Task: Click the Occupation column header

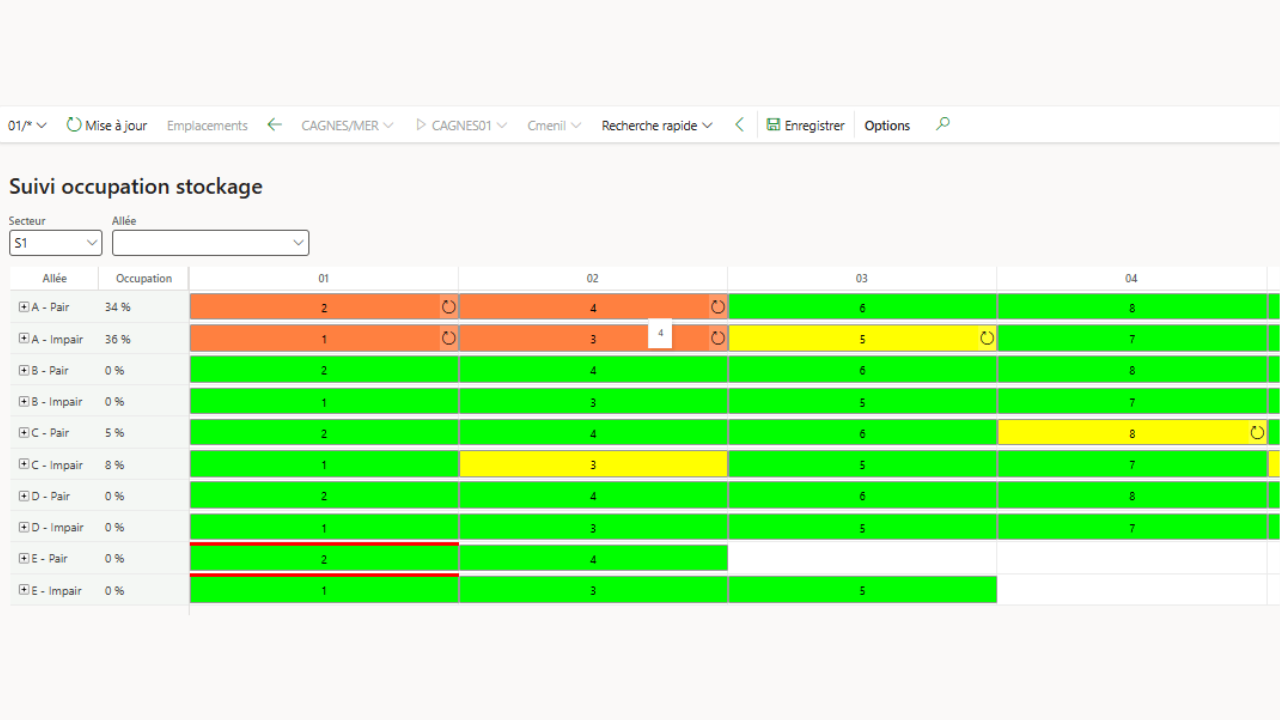Action: [144, 278]
